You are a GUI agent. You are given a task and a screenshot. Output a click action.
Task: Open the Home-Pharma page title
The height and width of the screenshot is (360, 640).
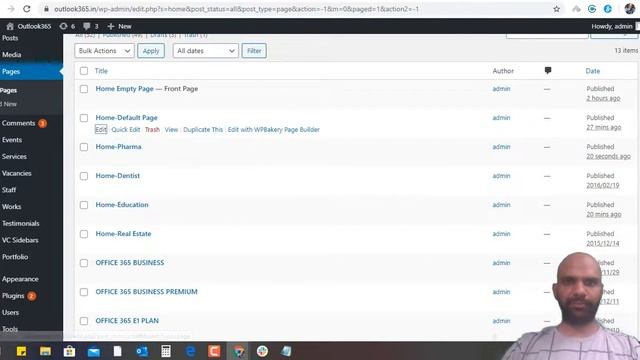118,147
